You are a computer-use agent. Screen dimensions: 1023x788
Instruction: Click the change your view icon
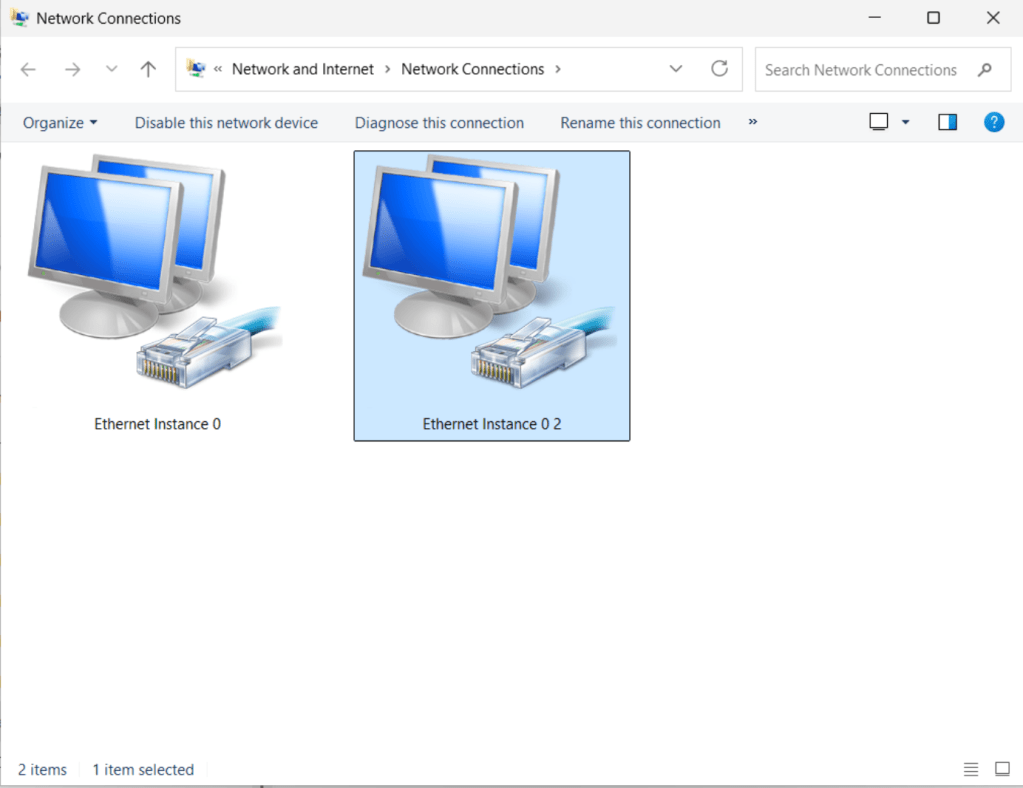point(879,122)
